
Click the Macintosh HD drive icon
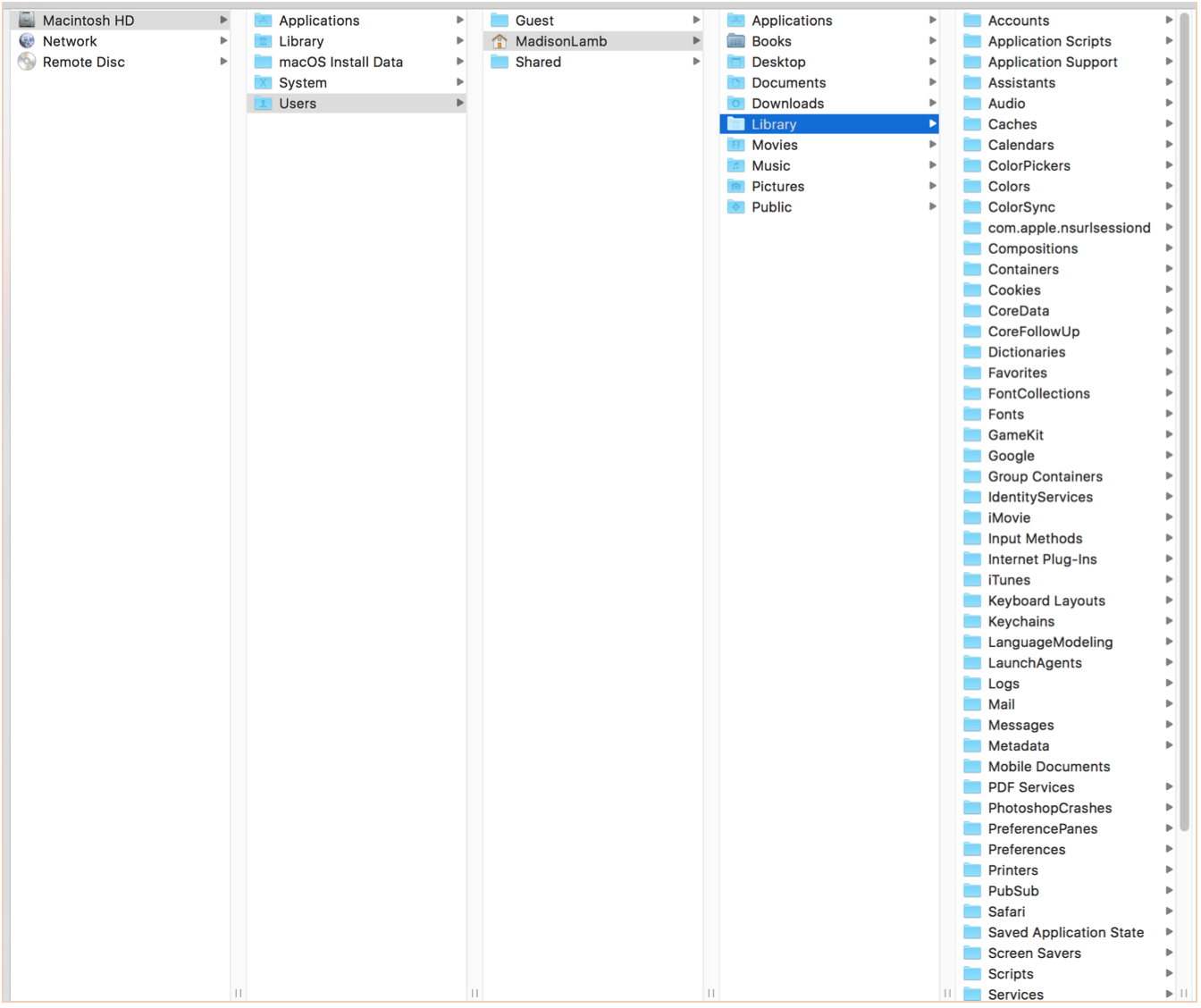click(x=27, y=20)
